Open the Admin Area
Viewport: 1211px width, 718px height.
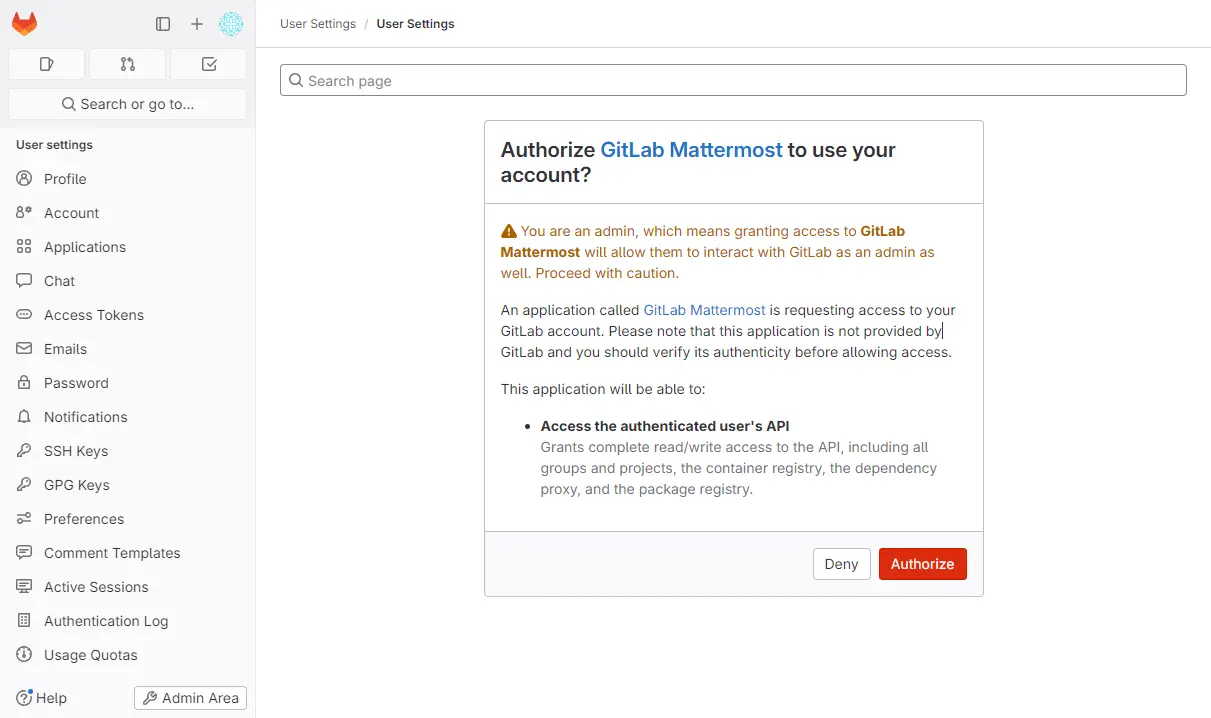190,698
